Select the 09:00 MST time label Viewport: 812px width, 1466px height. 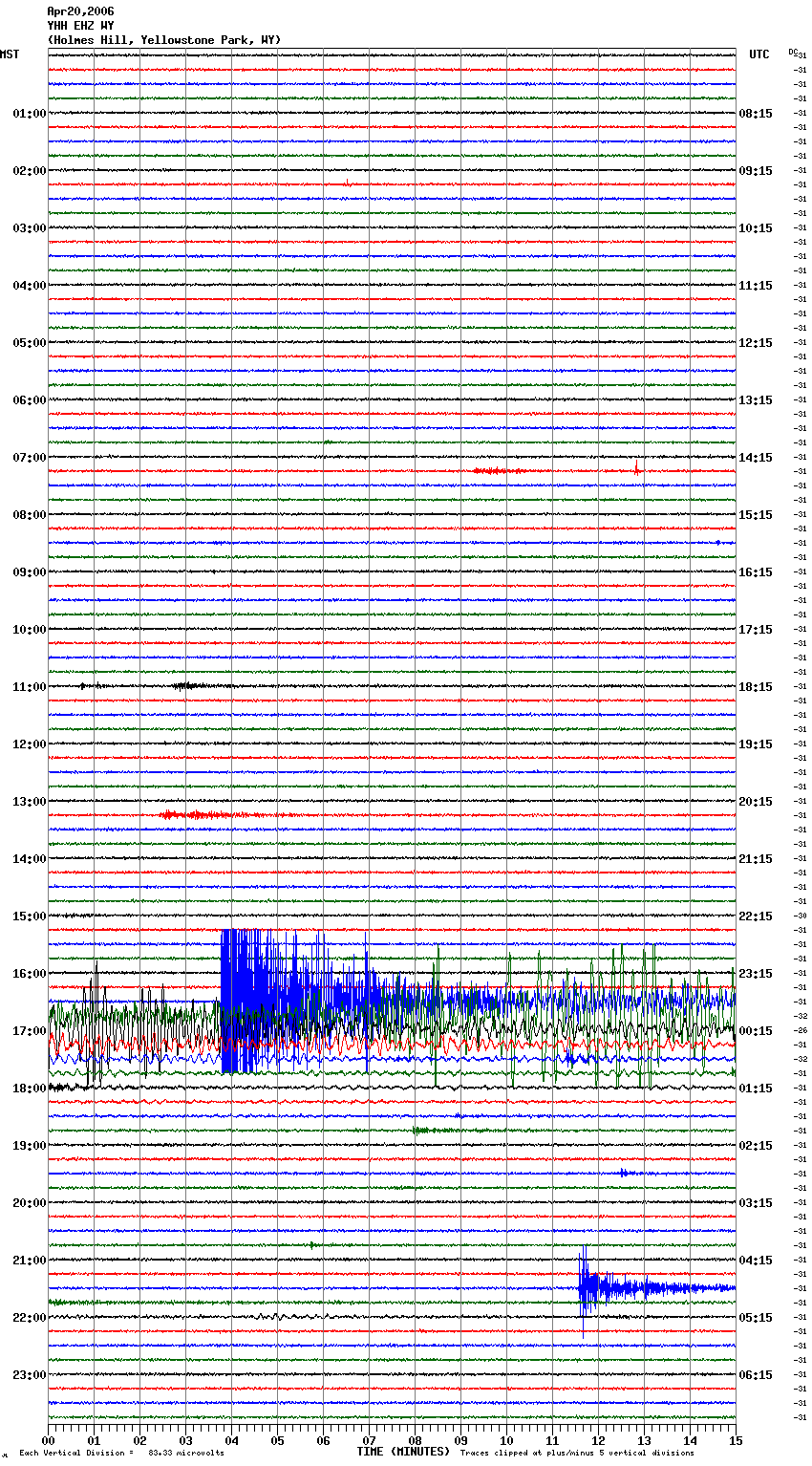(x=30, y=572)
